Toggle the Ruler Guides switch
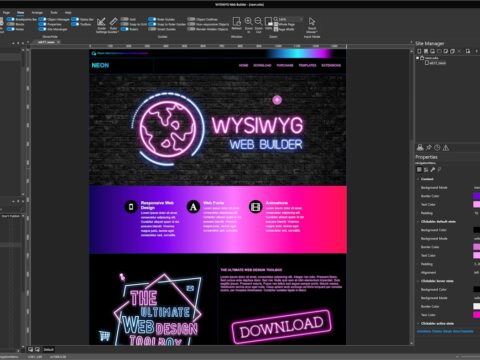This screenshot has height=360, width=480. point(152,19)
